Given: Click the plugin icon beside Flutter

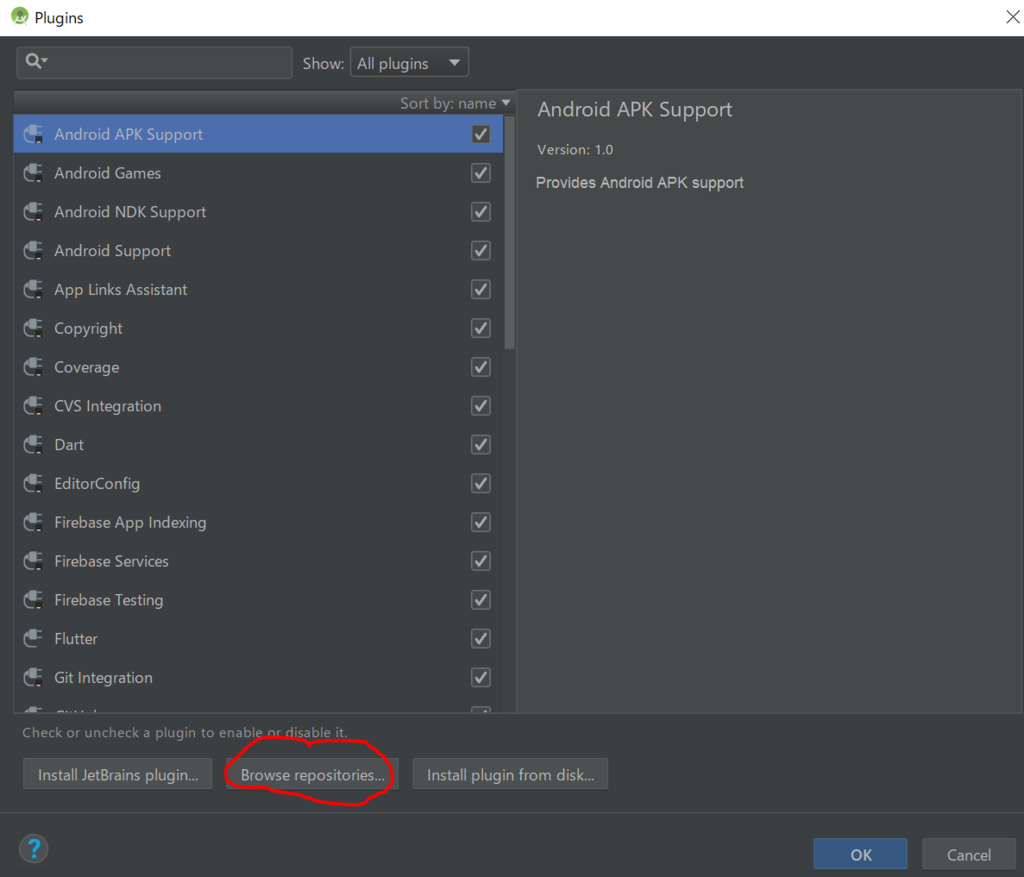Looking at the screenshot, I should click(x=33, y=639).
